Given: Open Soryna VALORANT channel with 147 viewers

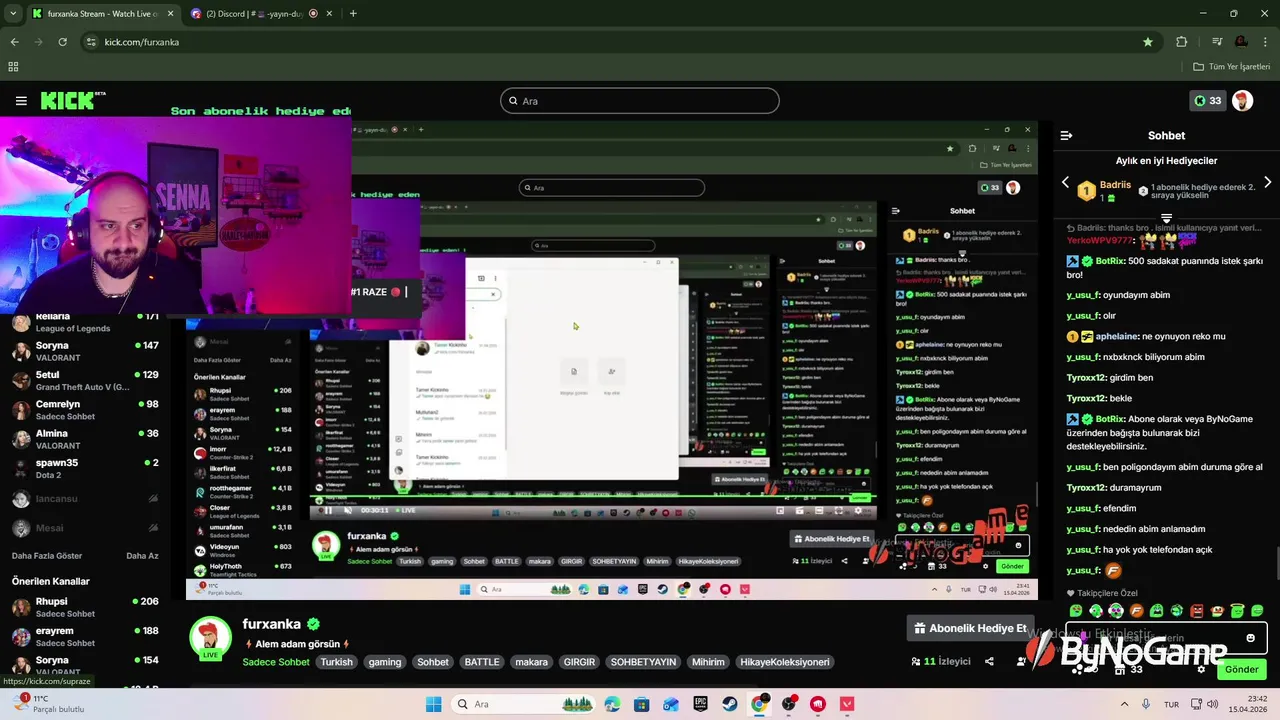Looking at the screenshot, I should [85, 351].
